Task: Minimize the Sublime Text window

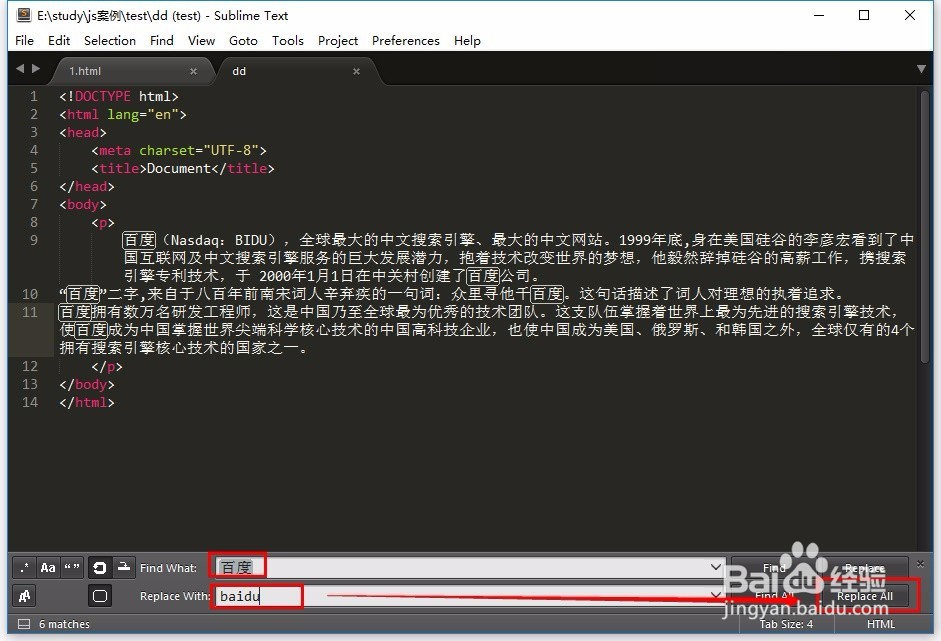Action: (819, 15)
